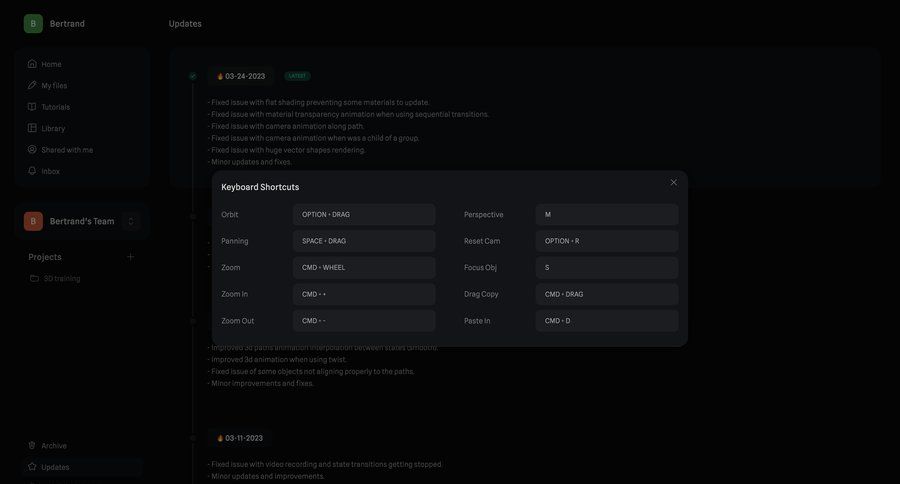Click the Keyboard Shortcuts dialog title
The width and height of the screenshot is (900, 484).
tap(260, 187)
